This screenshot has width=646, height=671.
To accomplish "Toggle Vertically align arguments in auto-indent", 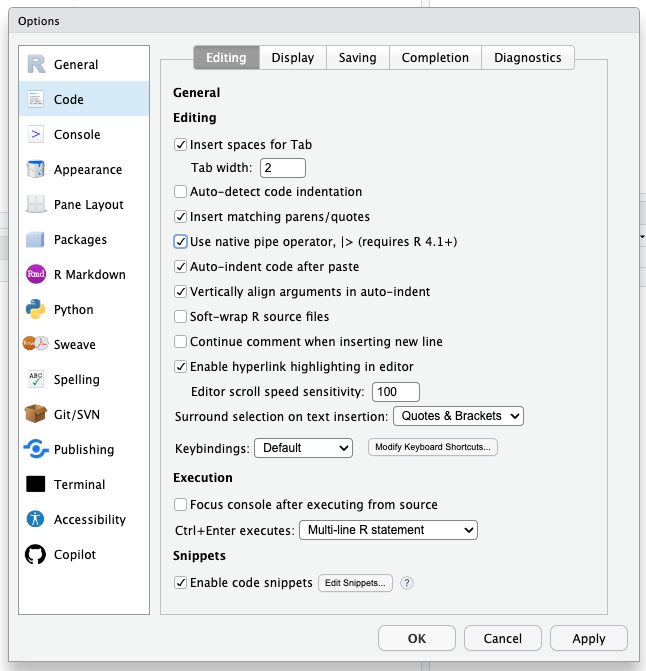I will [x=180, y=291].
